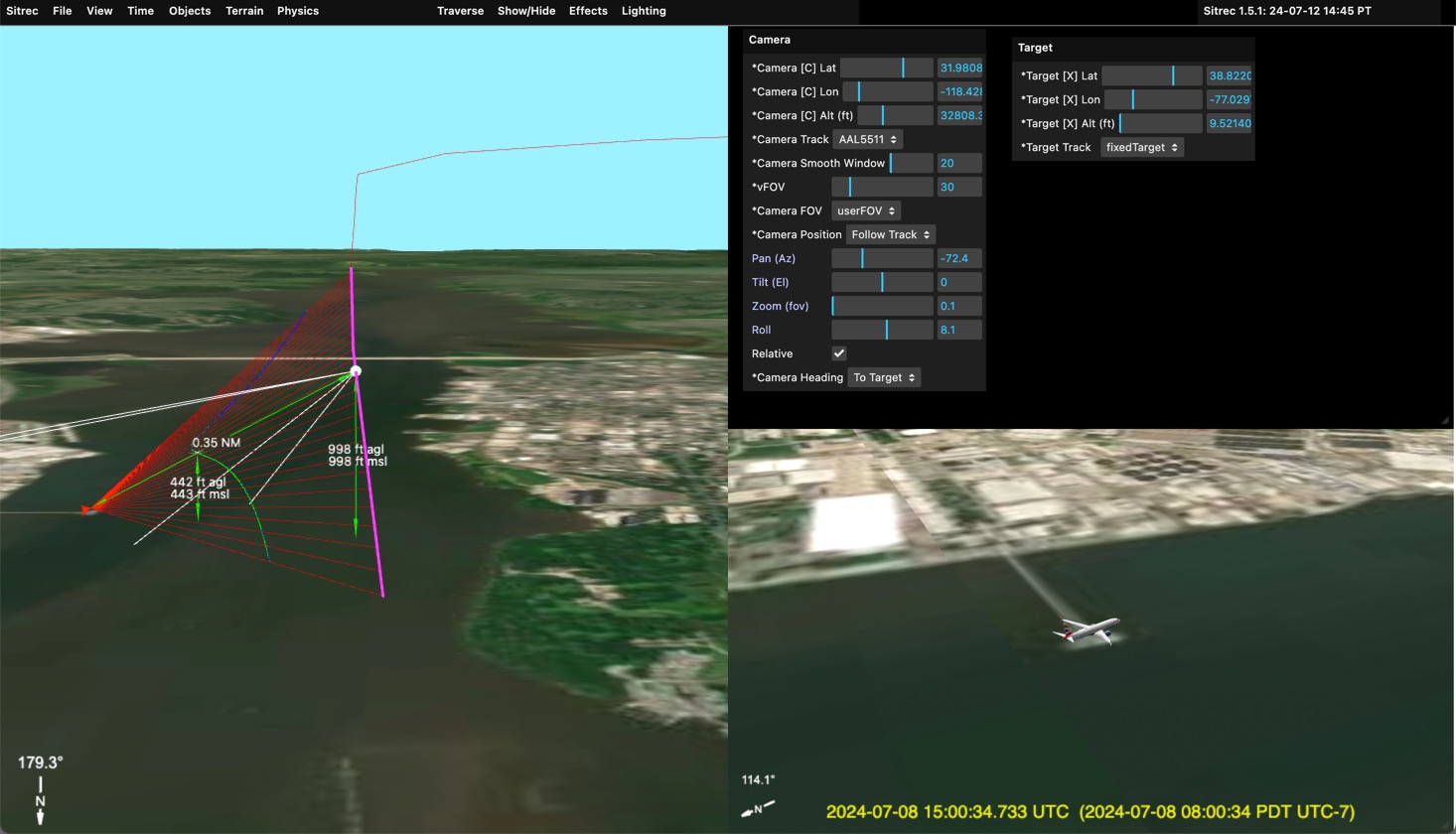Viewport: 1456px width, 834px height.
Task: Click the 0.35 NM distance label
Action: pos(217,443)
